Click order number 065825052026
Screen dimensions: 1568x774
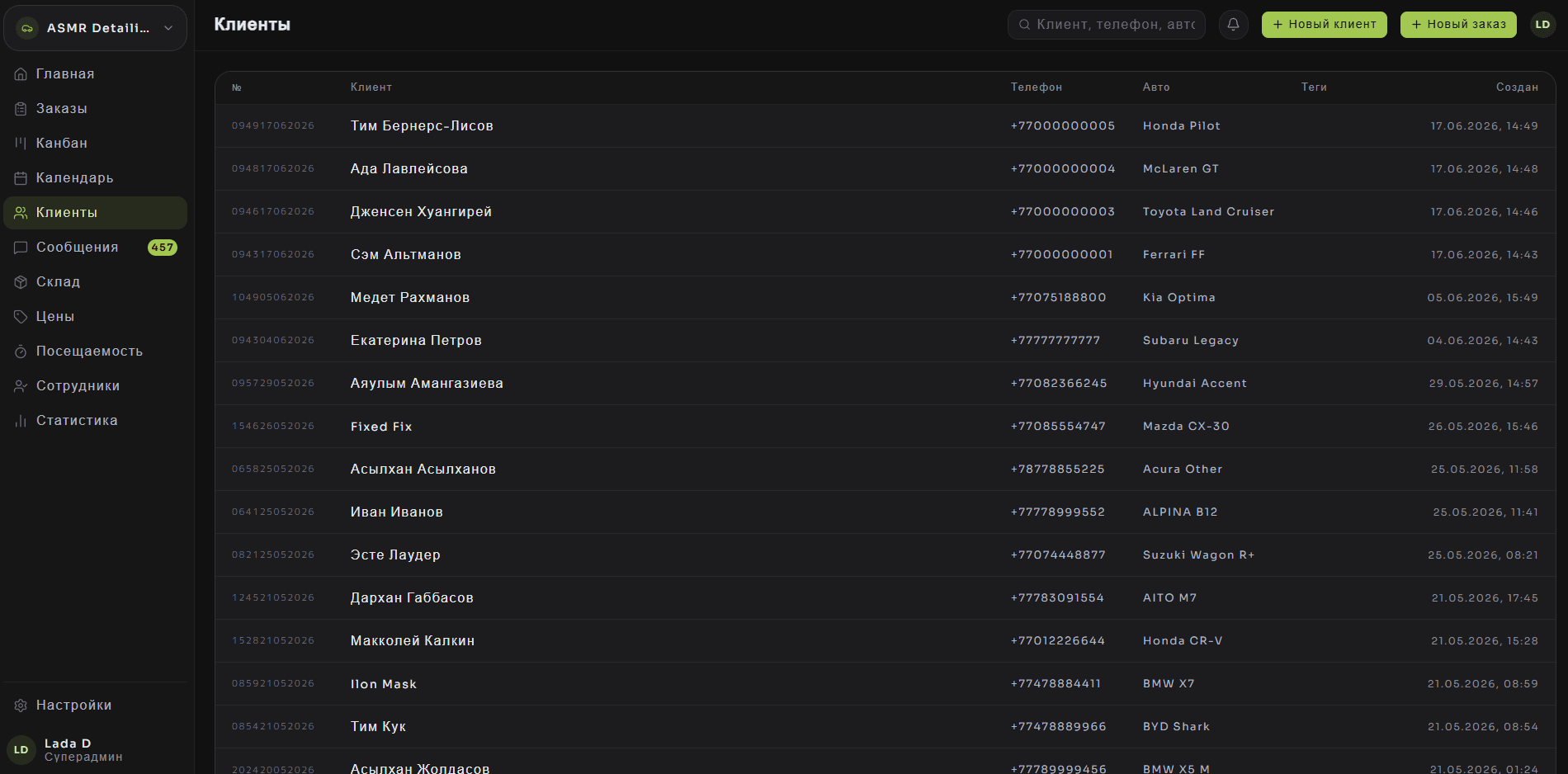point(273,469)
